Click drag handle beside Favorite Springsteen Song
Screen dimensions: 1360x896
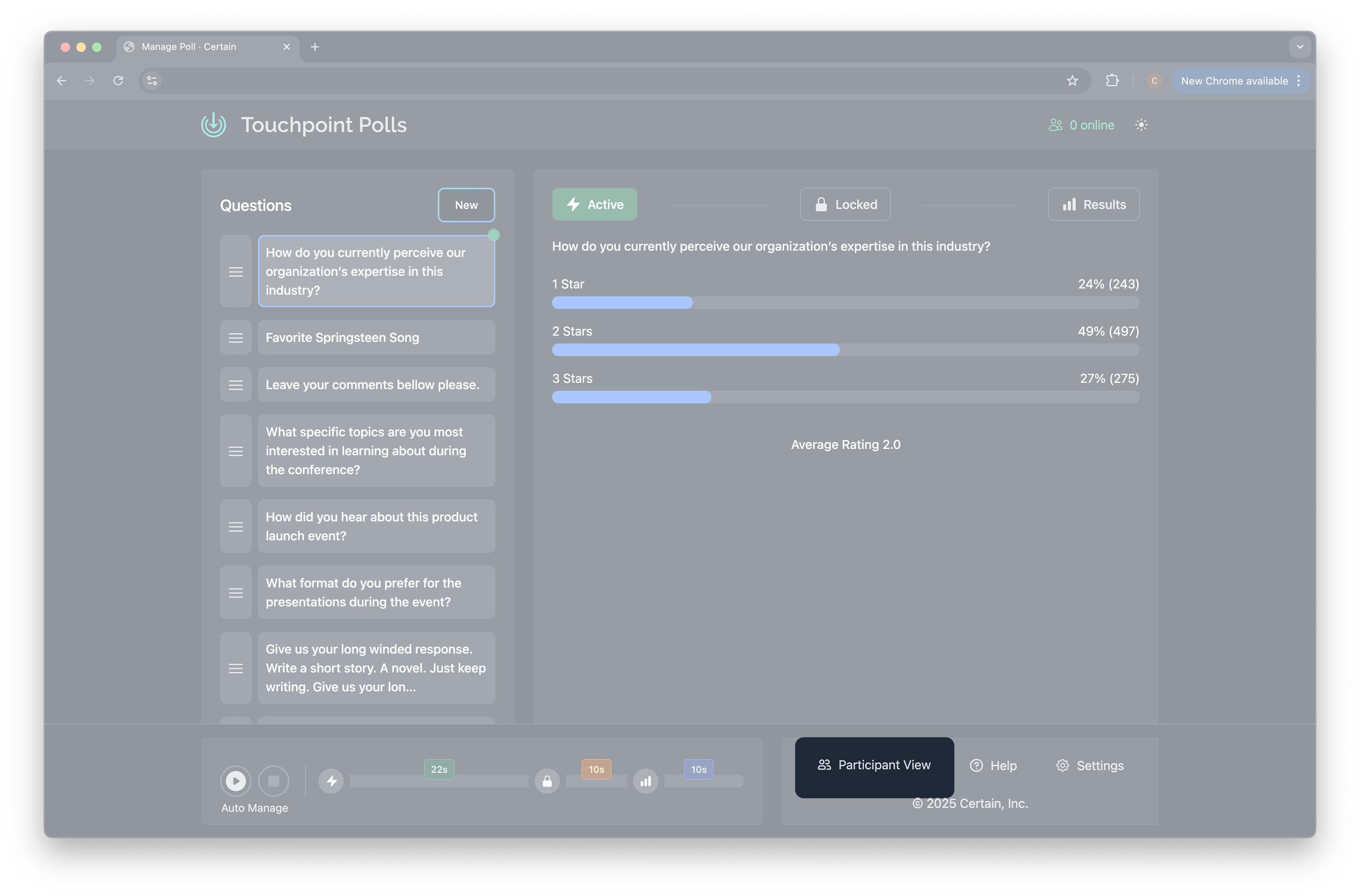235,338
